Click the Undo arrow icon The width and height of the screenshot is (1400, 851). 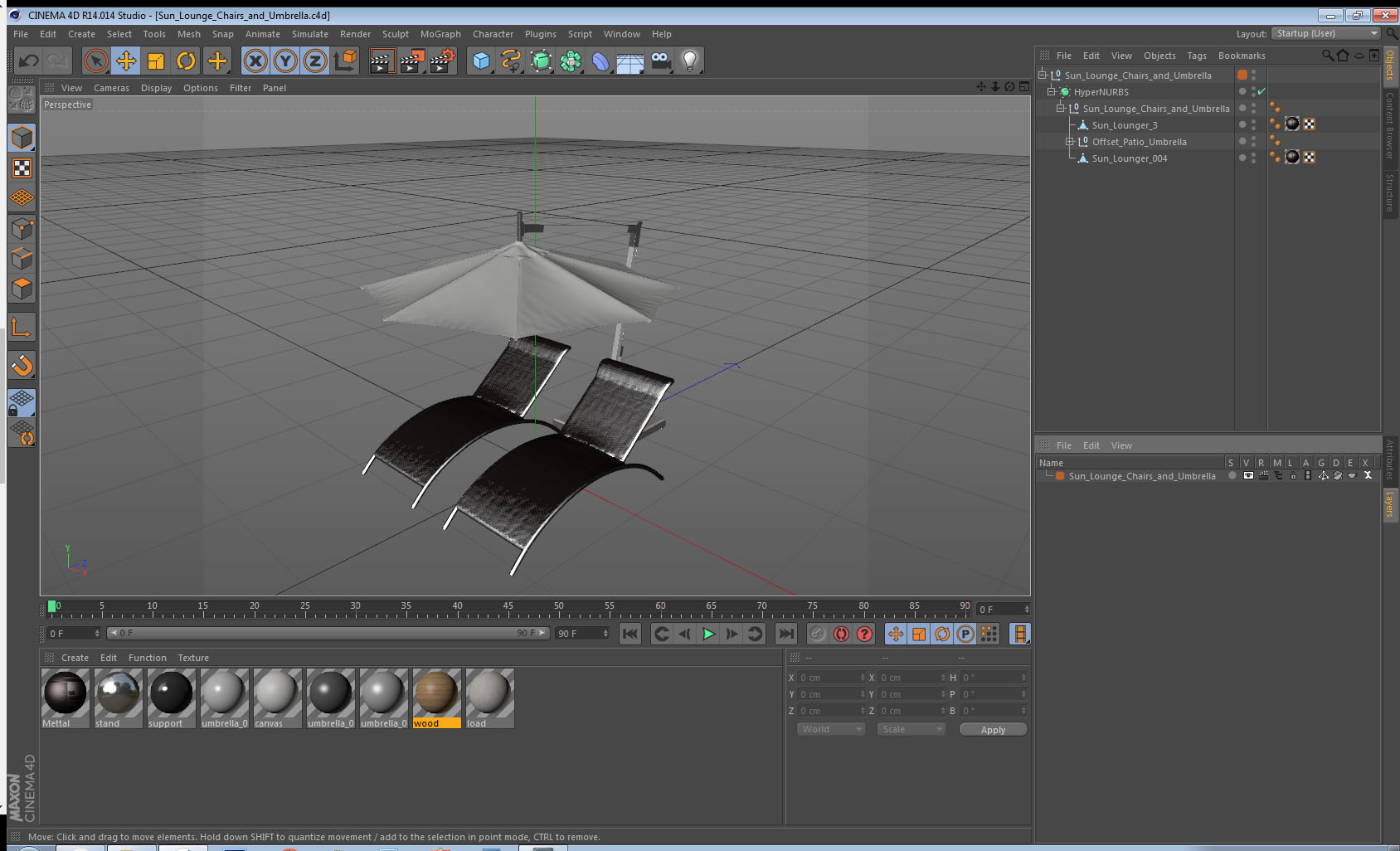pyautogui.click(x=29, y=61)
